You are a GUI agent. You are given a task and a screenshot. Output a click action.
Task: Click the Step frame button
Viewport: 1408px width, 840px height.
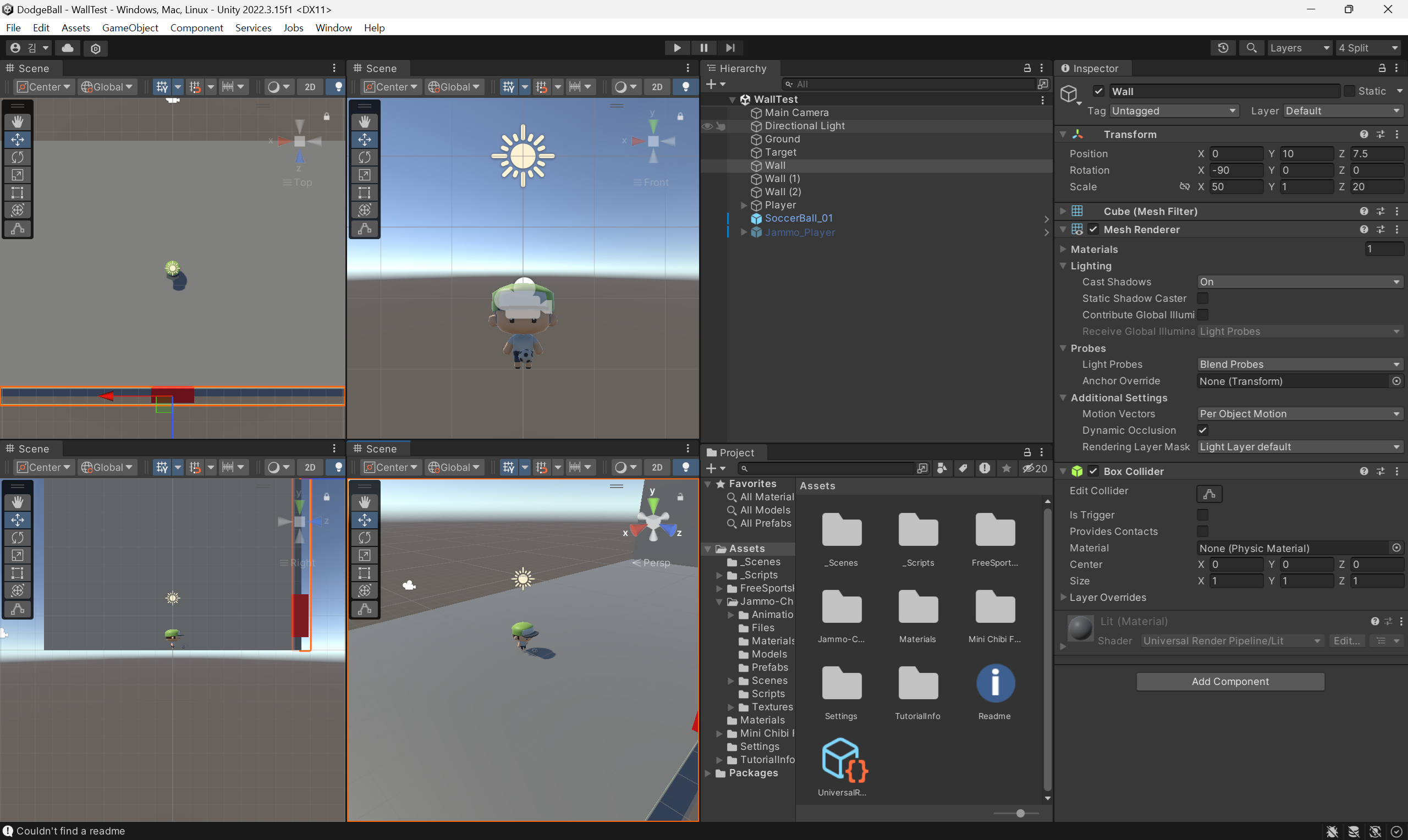(730, 48)
